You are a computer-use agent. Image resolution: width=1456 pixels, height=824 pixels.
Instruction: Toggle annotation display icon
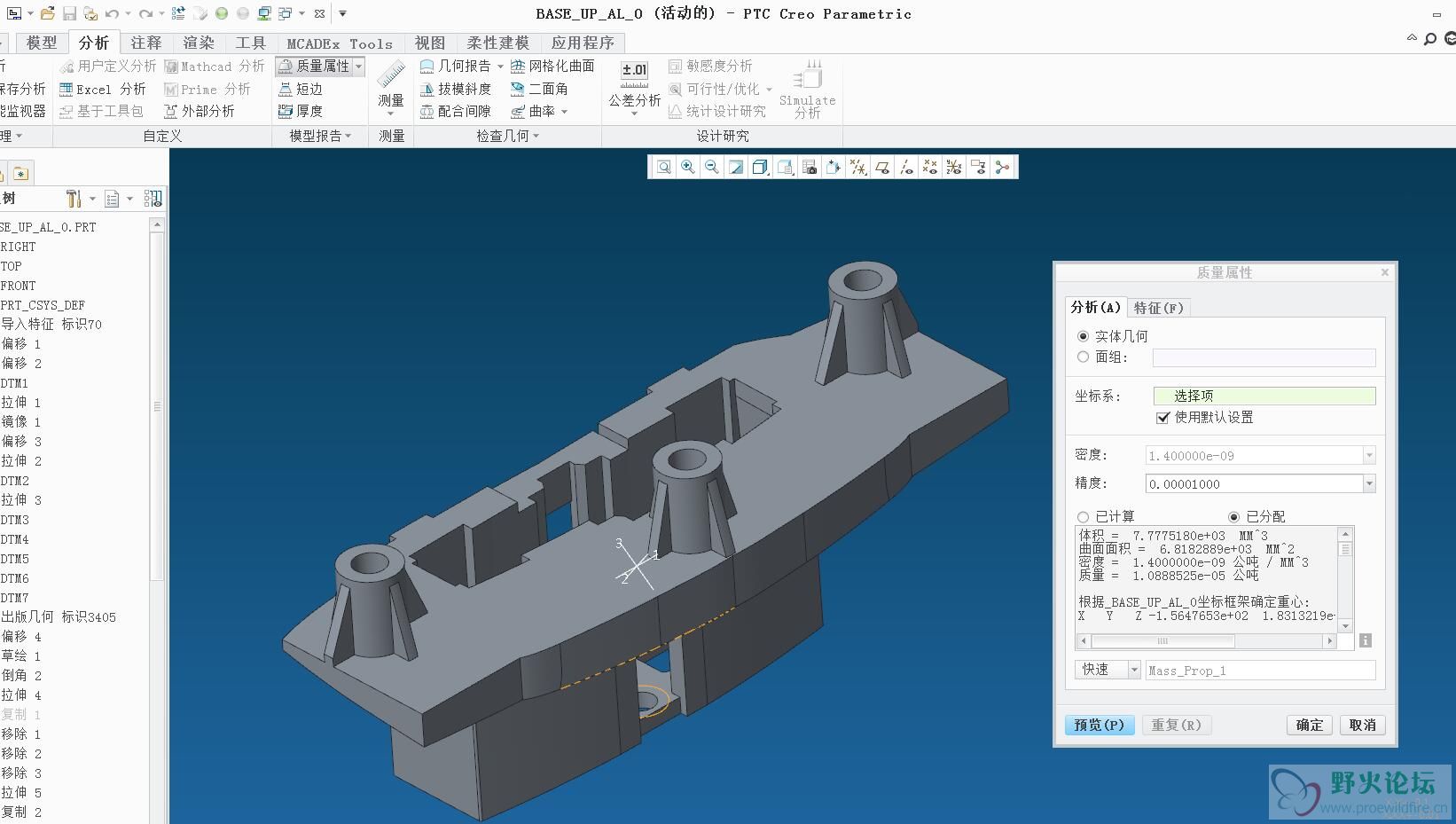[x=978, y=167]
